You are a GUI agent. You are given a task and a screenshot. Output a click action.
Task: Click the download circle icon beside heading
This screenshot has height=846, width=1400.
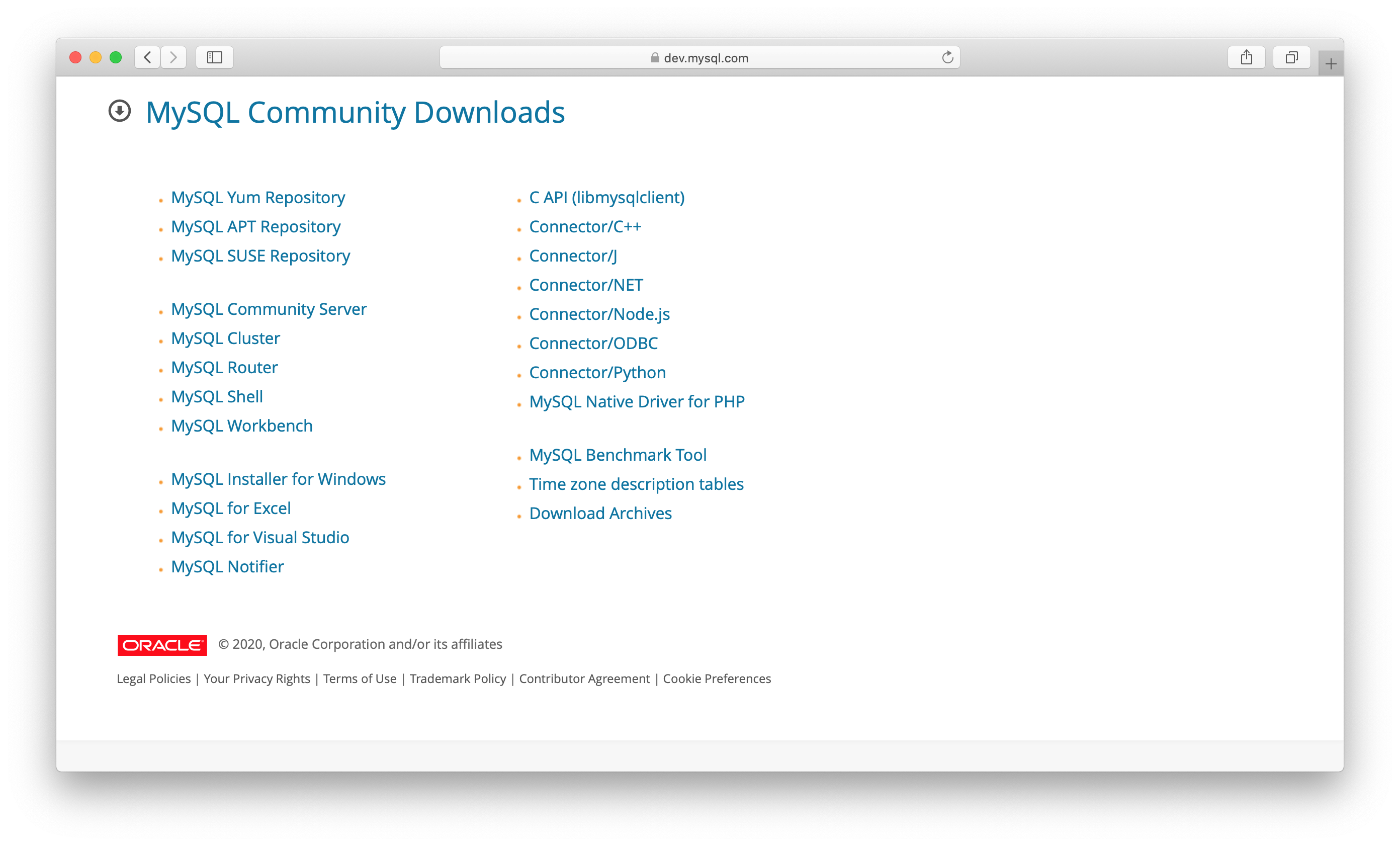tap(119, 111)
